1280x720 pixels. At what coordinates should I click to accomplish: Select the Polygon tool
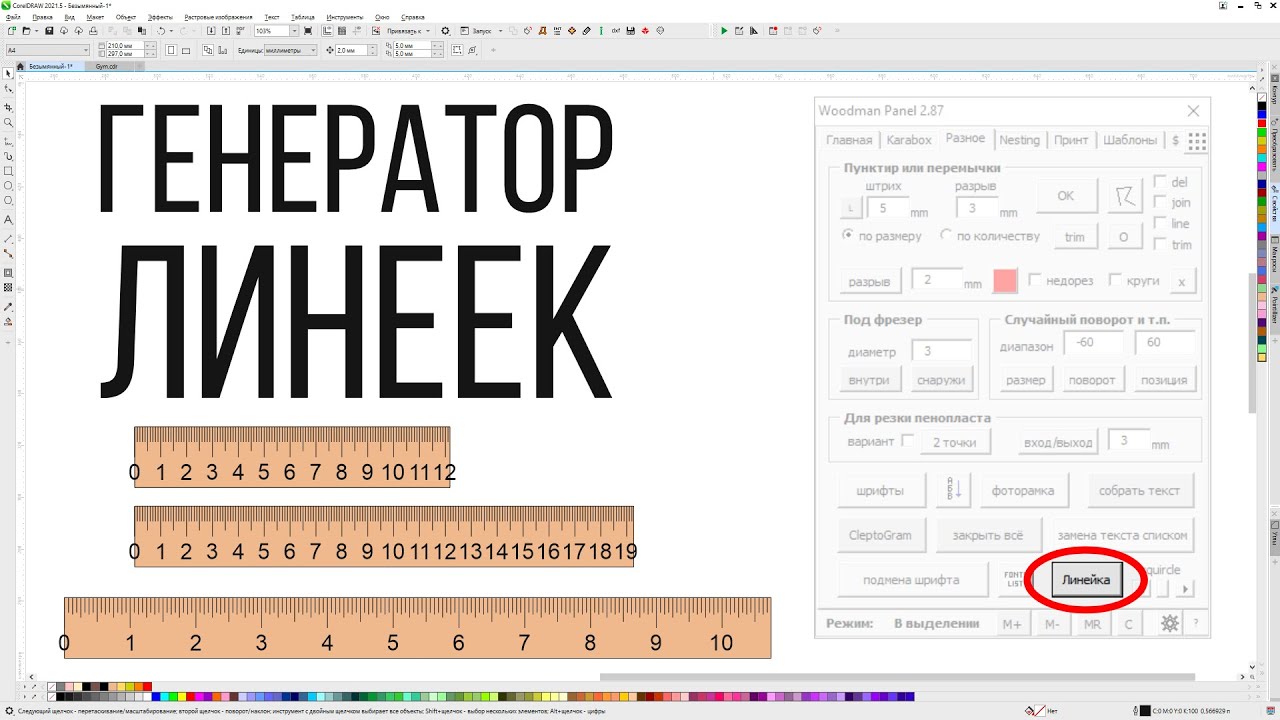(8, 201)
